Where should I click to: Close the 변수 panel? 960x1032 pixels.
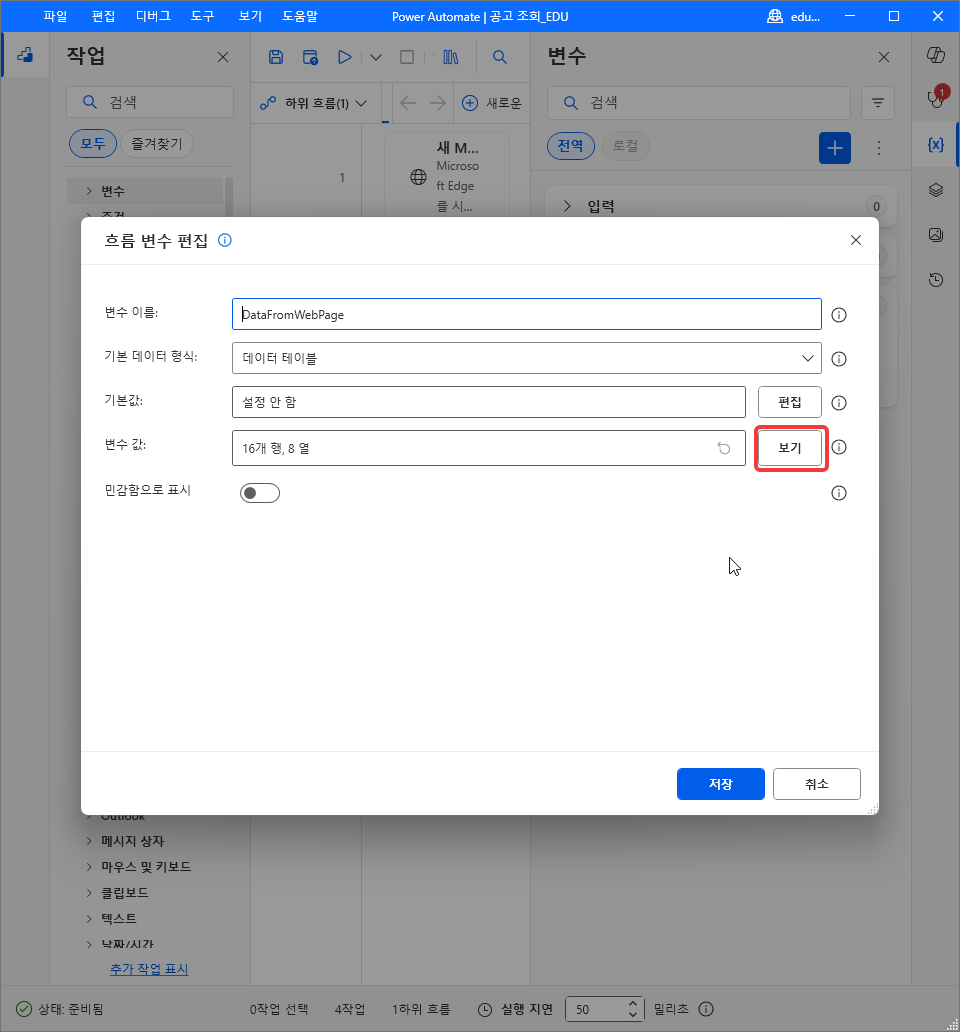884,57
